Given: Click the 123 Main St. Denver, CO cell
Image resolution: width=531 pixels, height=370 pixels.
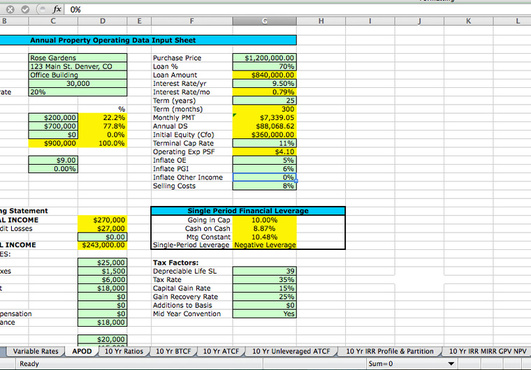Looking at the screenshot, I should pyautogui.click(x=78, y=66).
